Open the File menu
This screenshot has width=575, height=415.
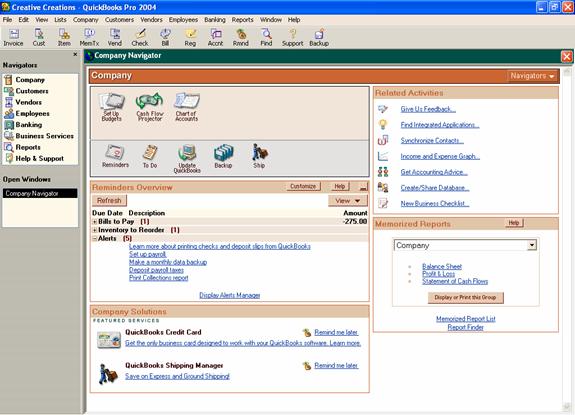pos(7,20)
